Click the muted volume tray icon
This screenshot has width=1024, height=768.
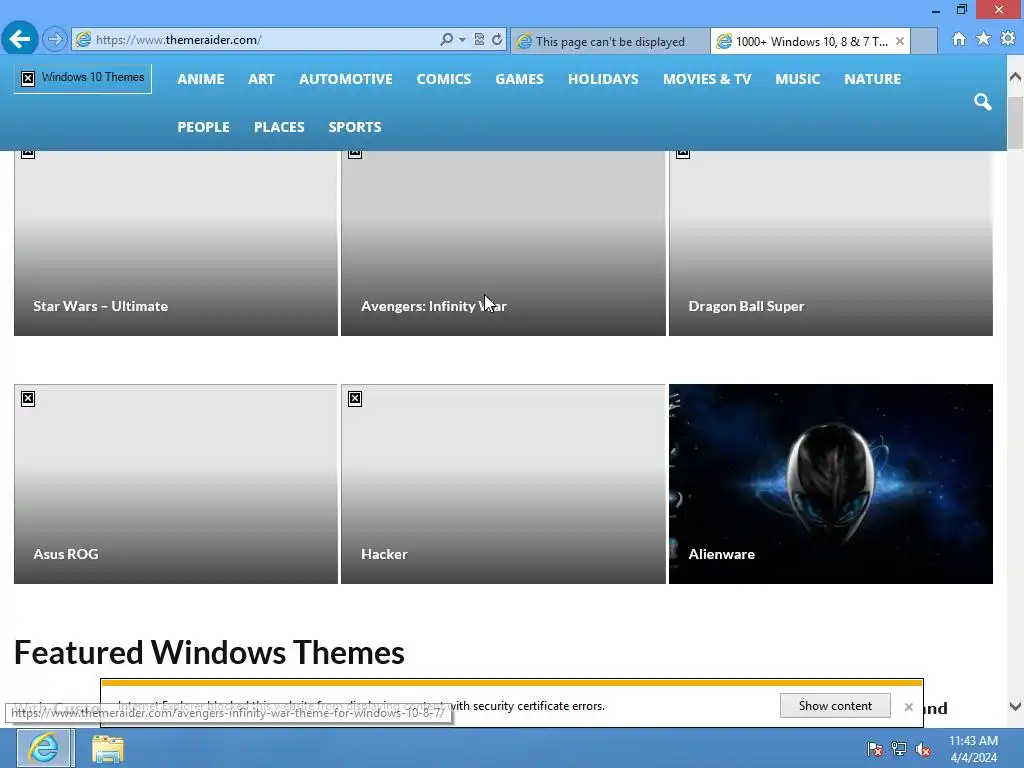click(x=923, y=749)
